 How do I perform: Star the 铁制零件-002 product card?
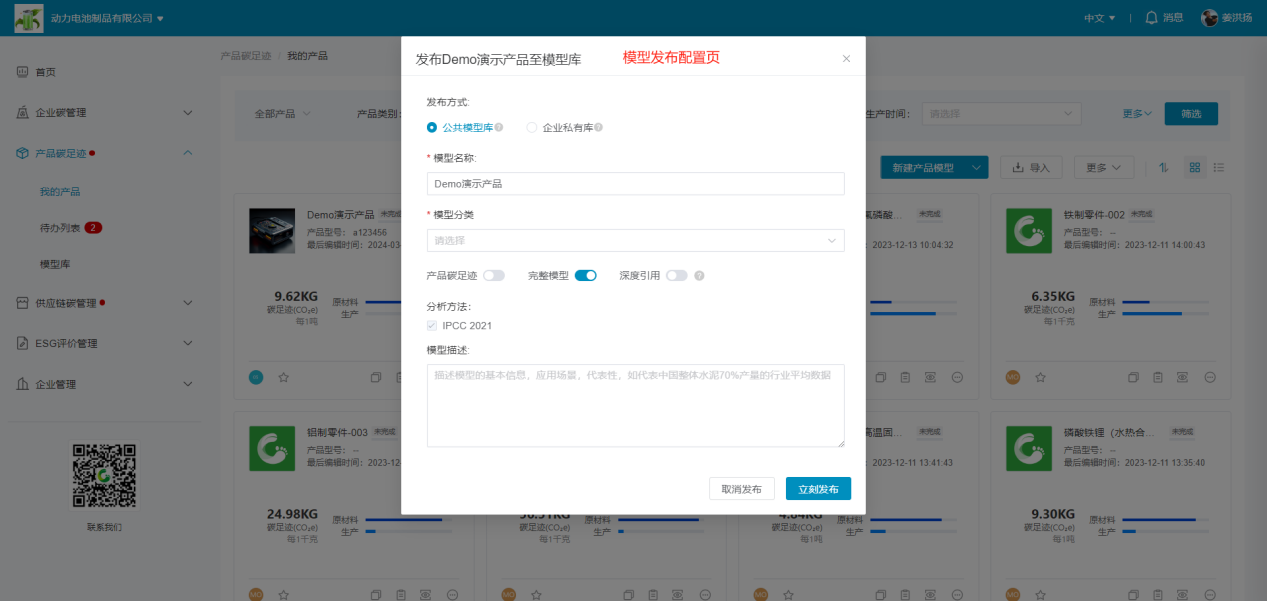[1040, 377]
